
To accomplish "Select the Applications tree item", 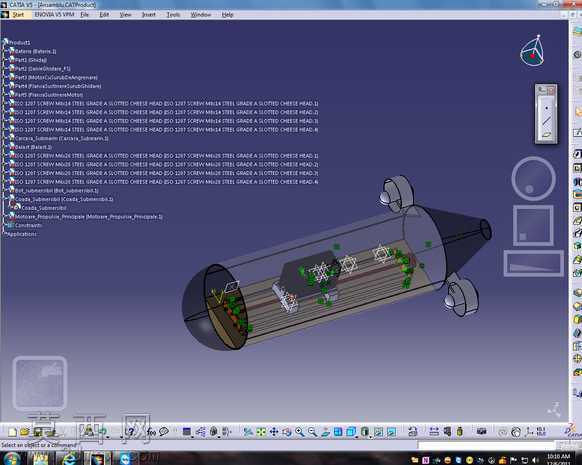I will click(x=22, y=234).
